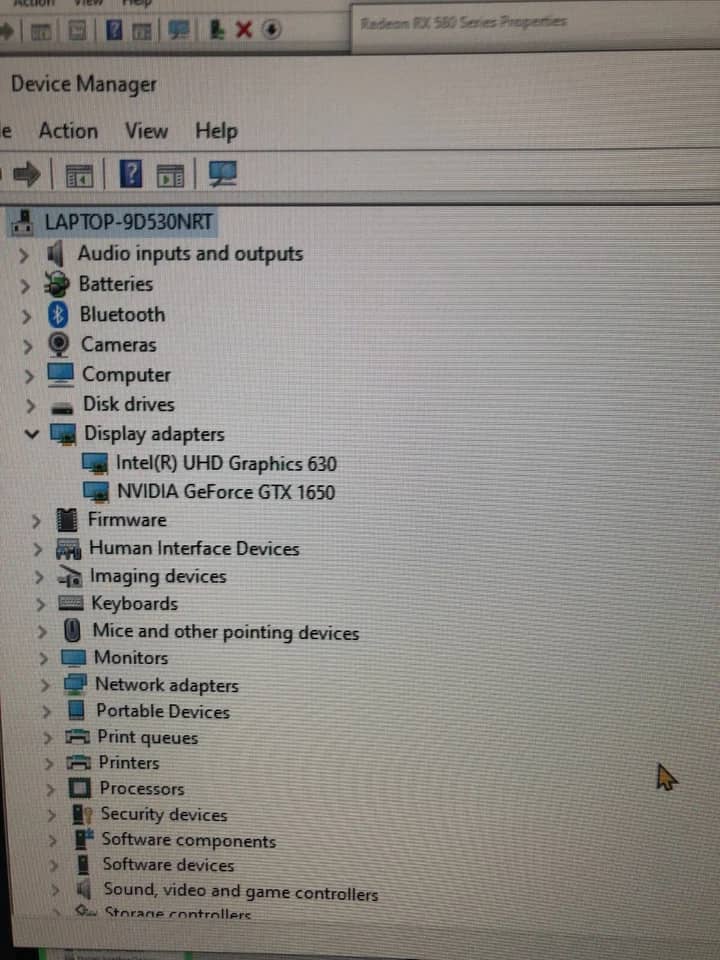This screenshot has width=720, height=960.
Task: Expand the Cameras node chevron
Action: pyautogui.click(x=28, y=347)
